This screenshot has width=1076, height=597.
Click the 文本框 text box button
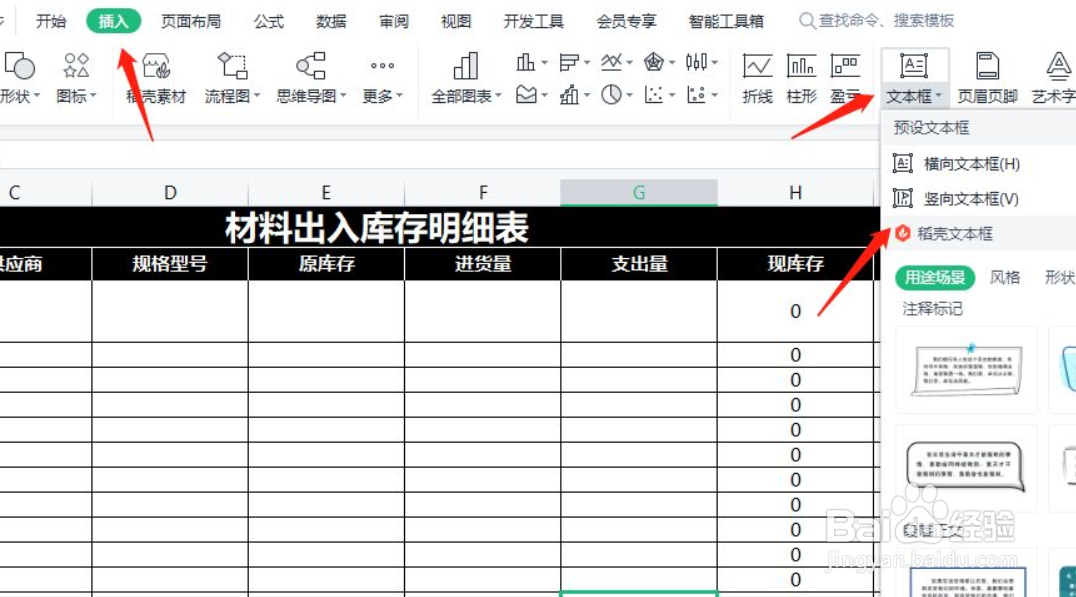tap(914, 77)
